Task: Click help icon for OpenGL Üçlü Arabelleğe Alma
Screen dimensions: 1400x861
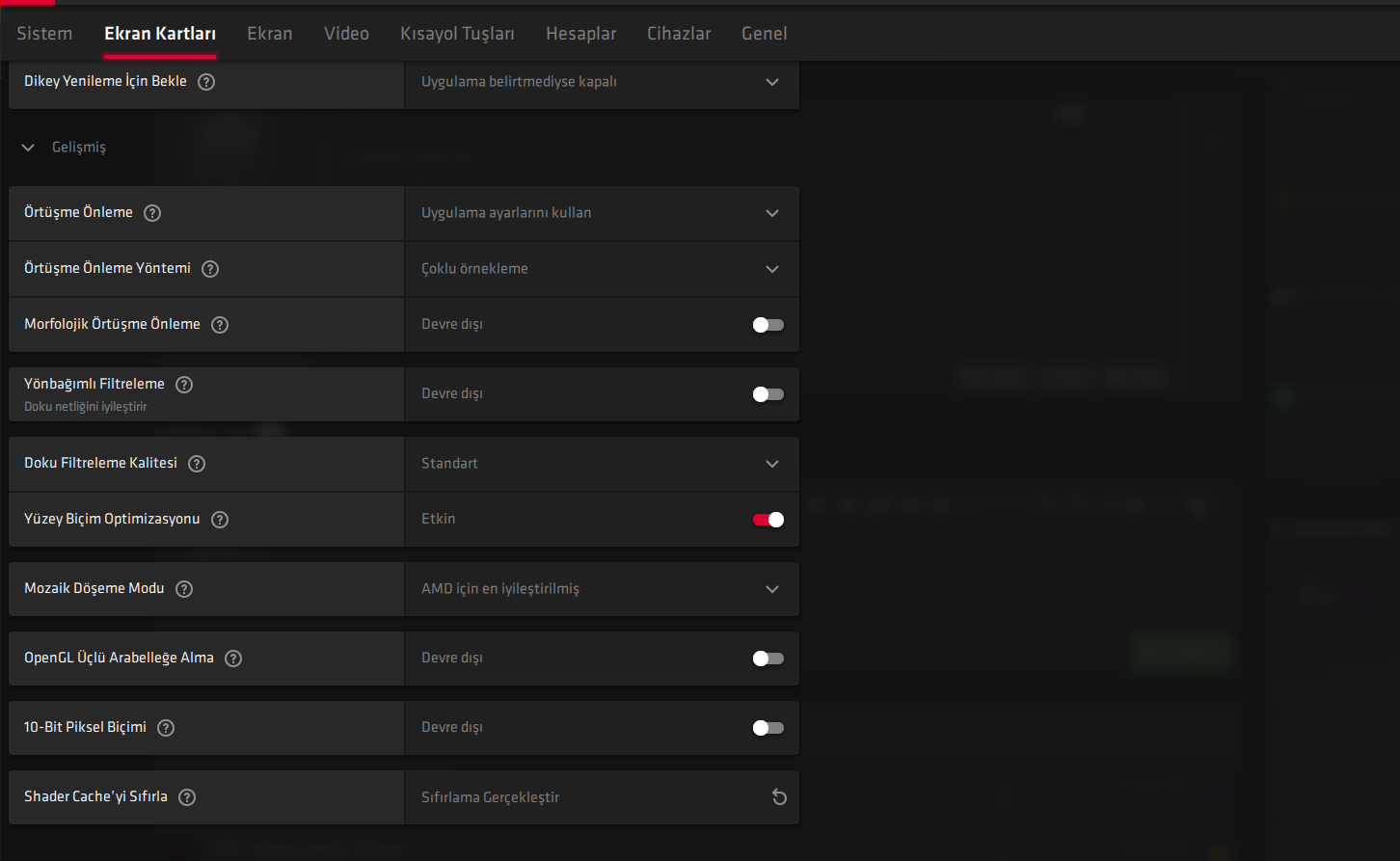Action: coord(233,659)
